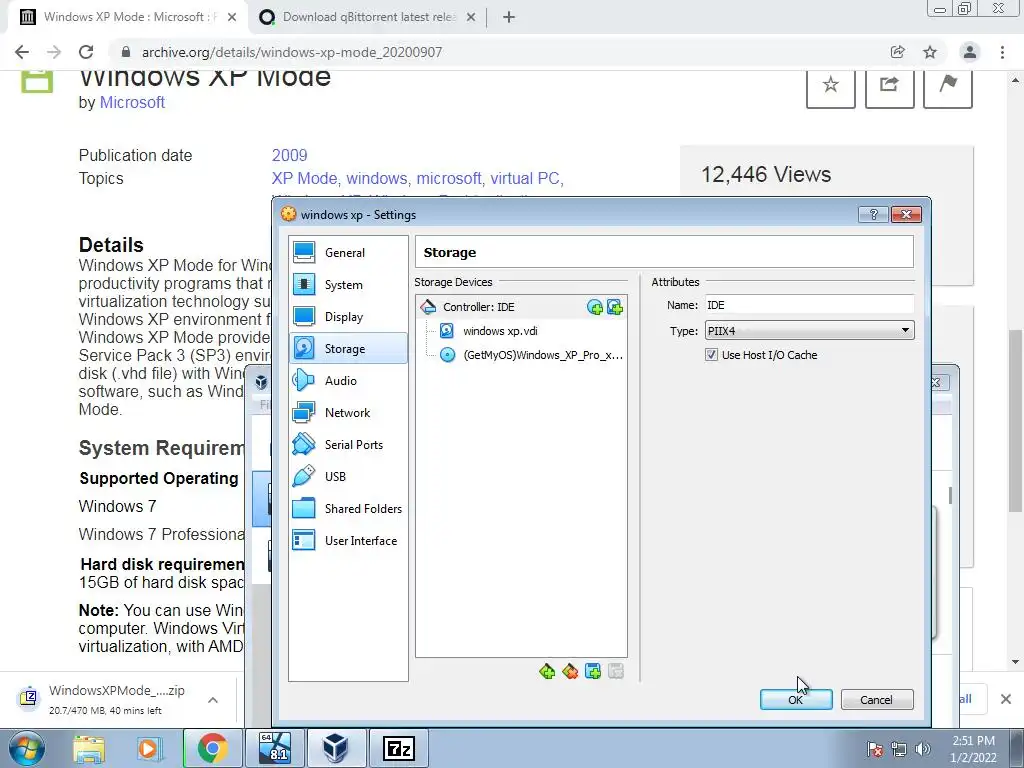The image size is (1024, 768).
Task: Switch to Download qBittorrent browser tab
Action: pyautogui.click(x=366, y=17)
